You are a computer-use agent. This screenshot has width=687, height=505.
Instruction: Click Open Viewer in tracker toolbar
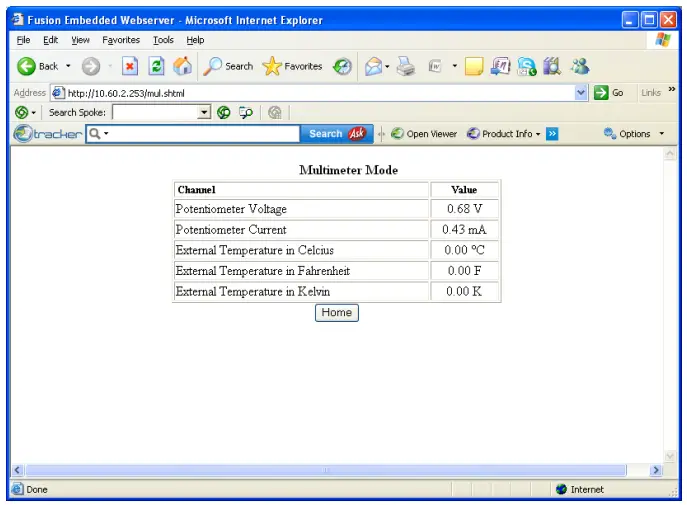[x=424, y=134]
